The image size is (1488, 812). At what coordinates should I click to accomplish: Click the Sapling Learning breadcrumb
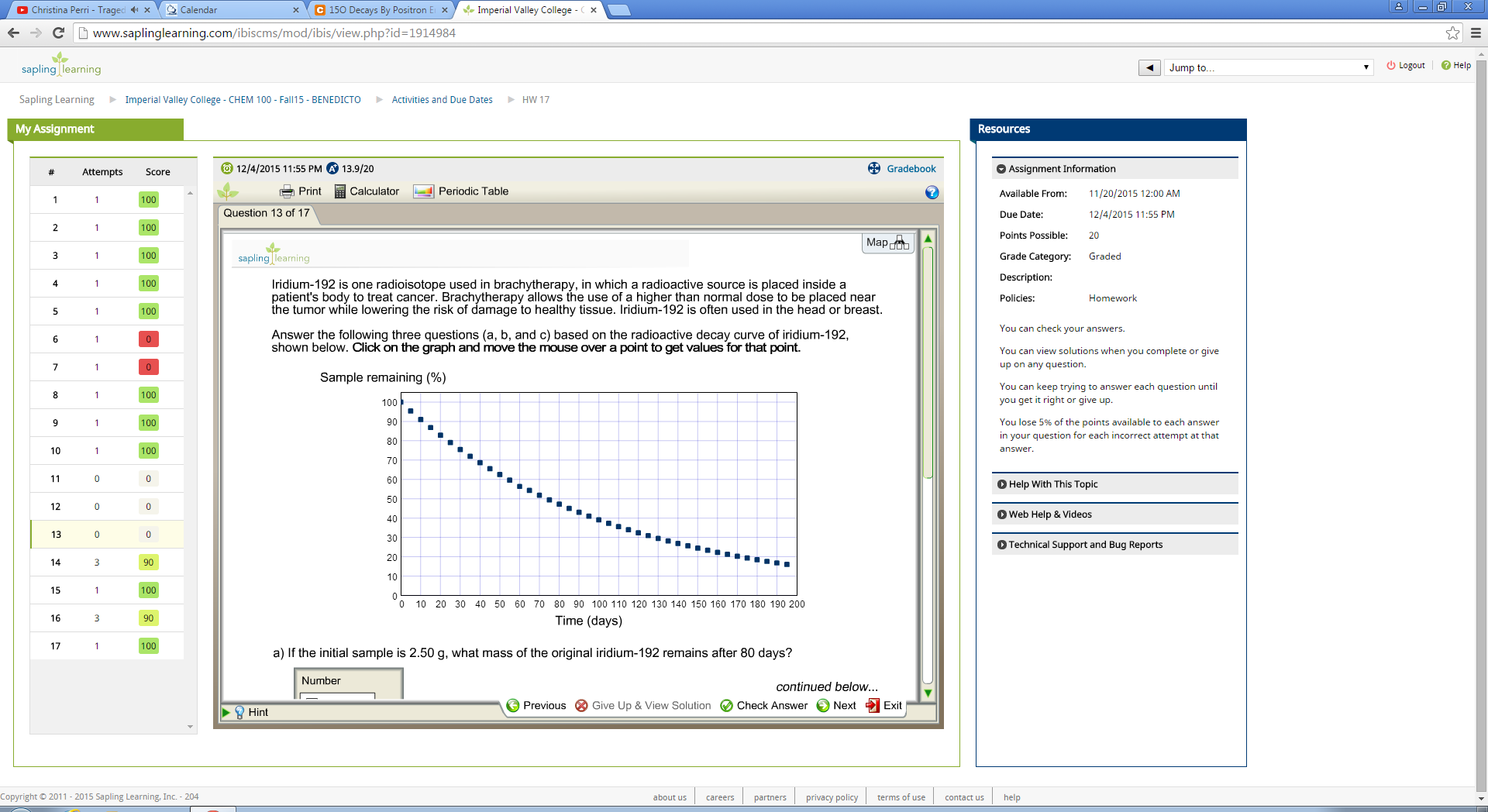tap(57, 100)
